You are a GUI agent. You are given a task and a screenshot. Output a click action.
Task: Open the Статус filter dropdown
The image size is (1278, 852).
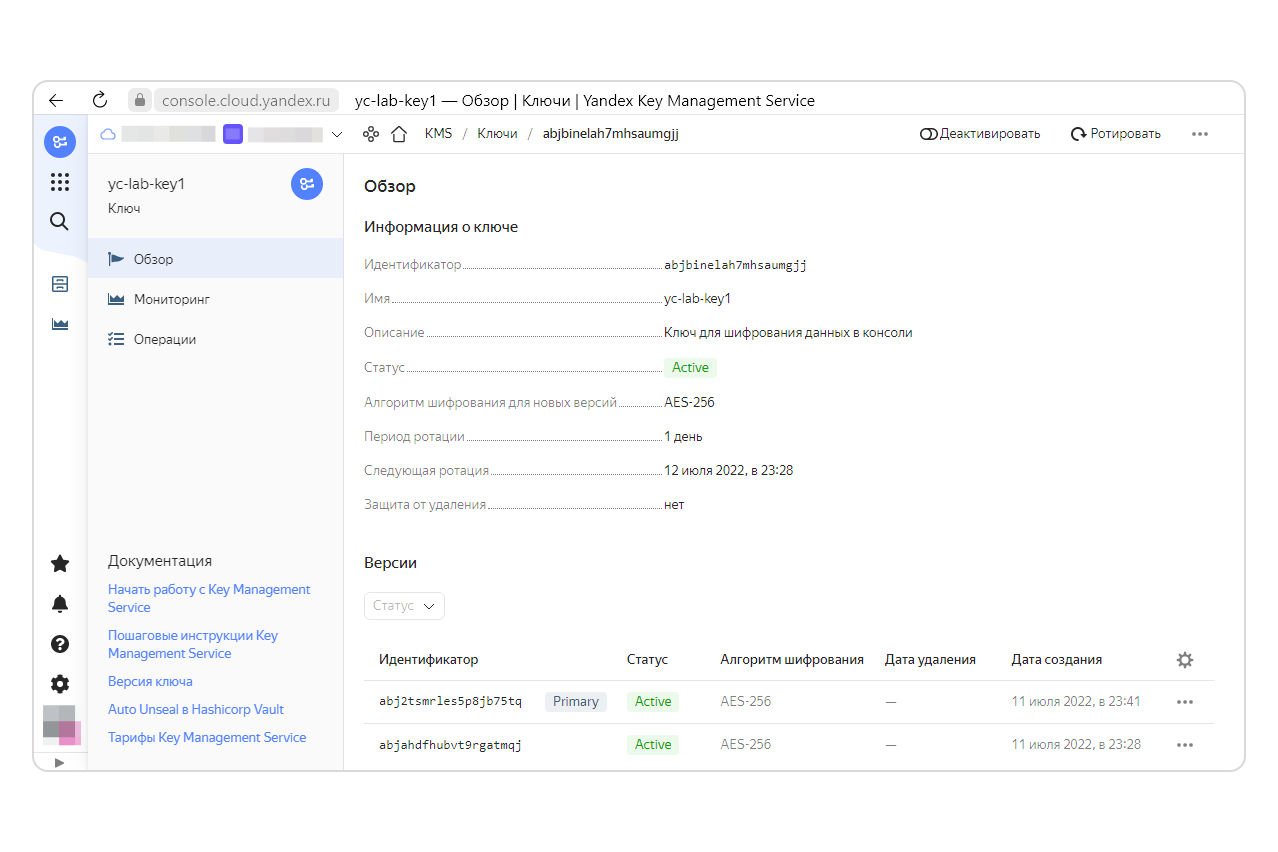(404, 606)
